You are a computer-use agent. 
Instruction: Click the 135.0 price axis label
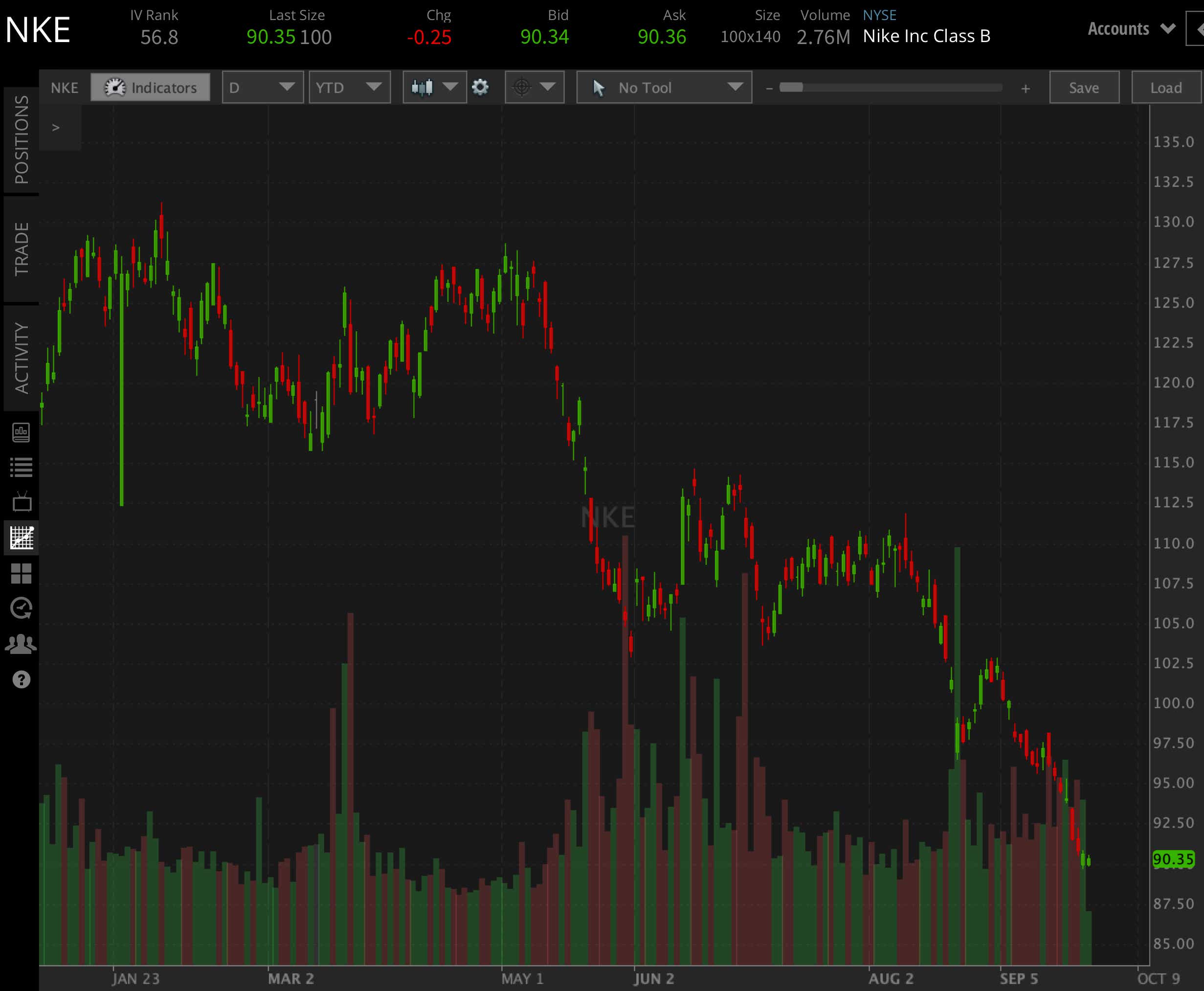1173,141
